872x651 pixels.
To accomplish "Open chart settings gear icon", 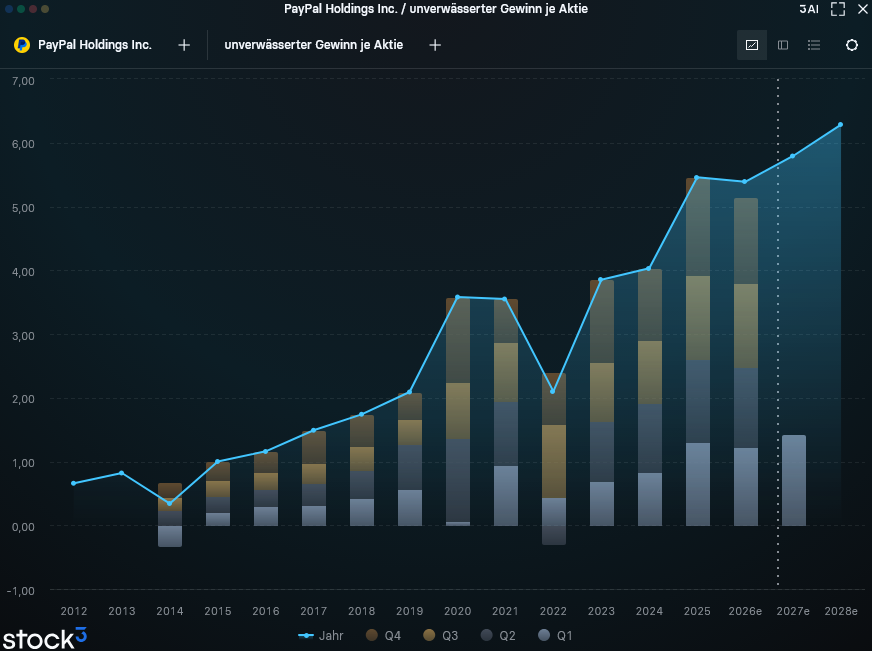I will coord(852,45).
